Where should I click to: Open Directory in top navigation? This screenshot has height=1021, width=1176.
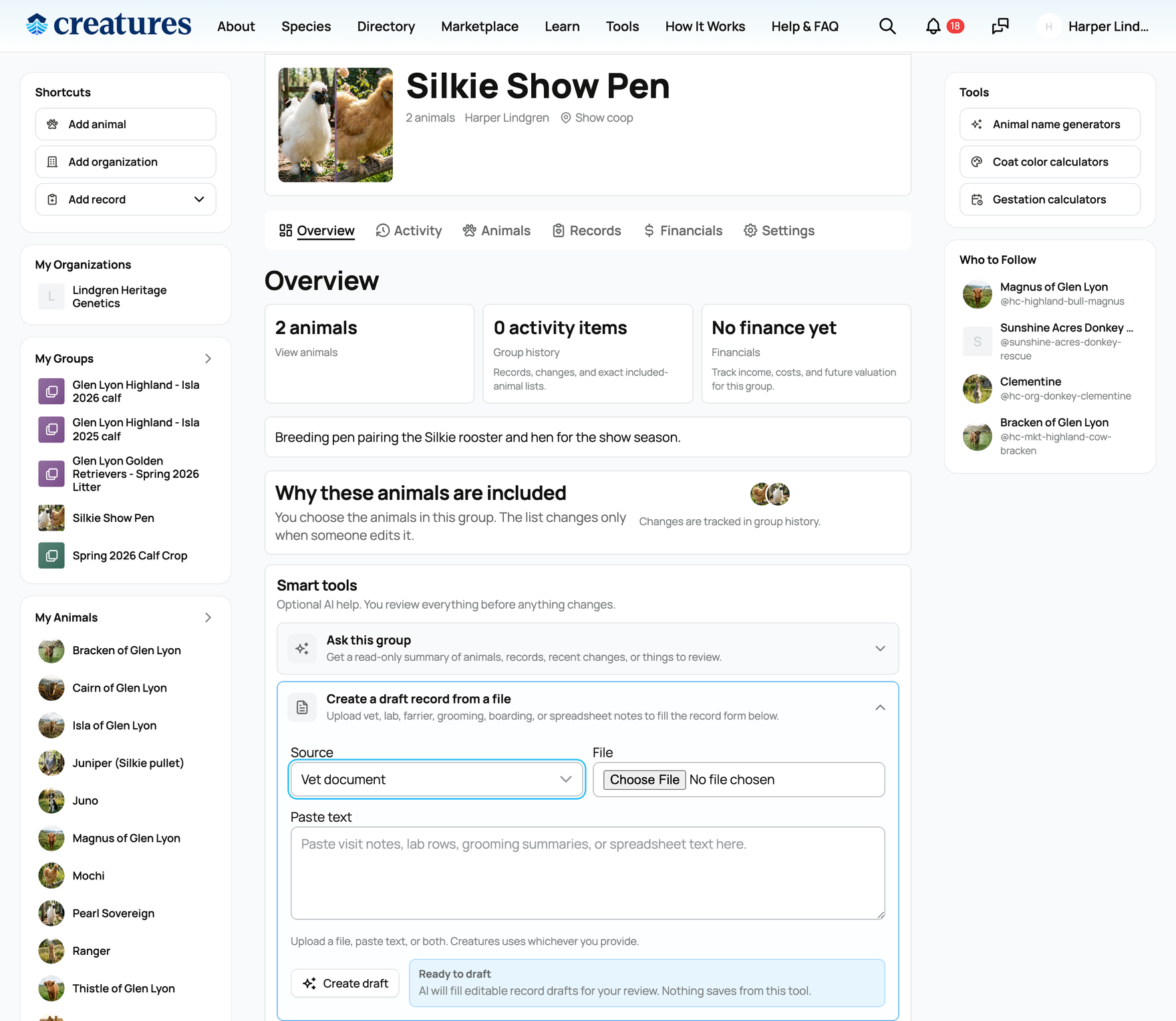386,26
